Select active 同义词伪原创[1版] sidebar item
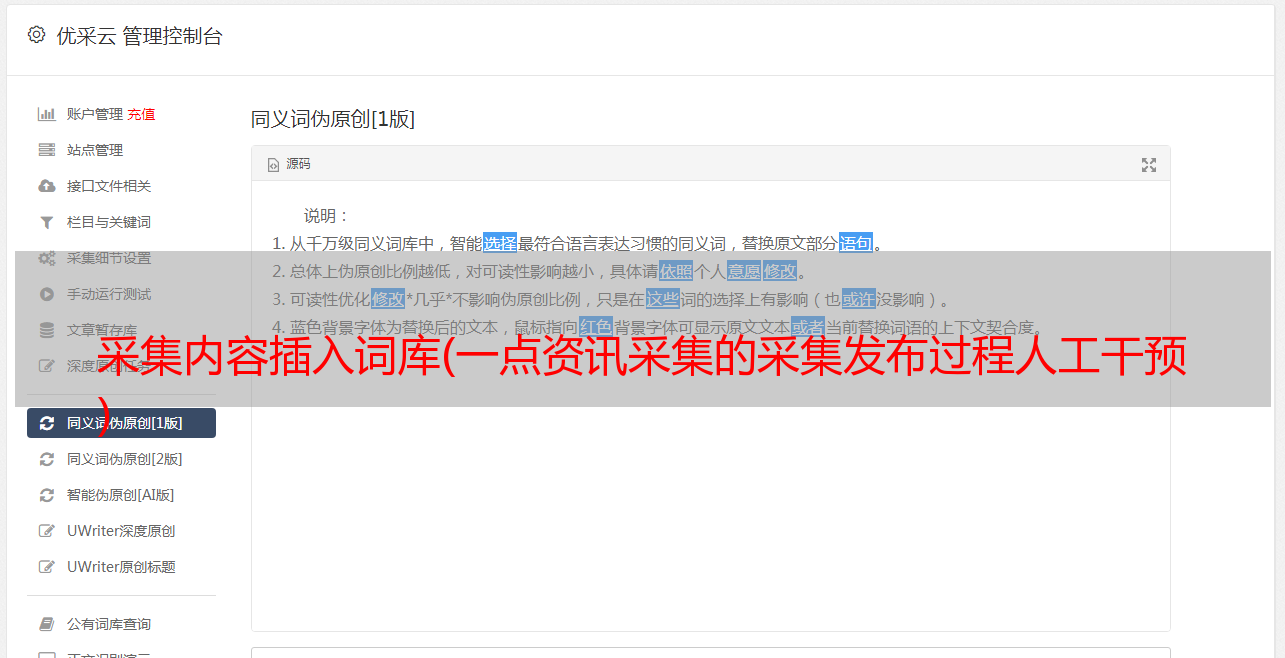Image resolution: width=1285 pixels, height=658 pixels. coord(121,423)
